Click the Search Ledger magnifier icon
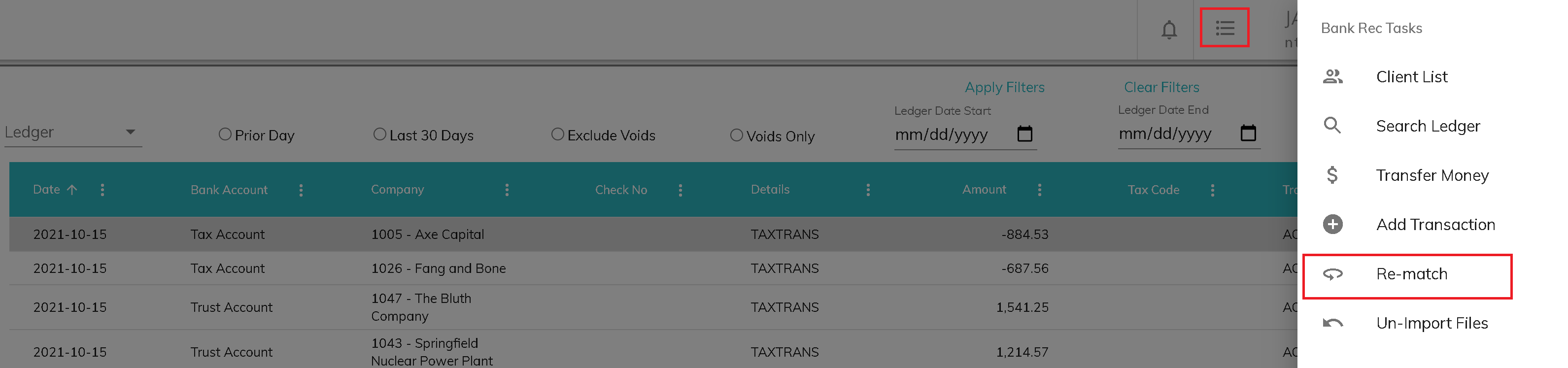 (x=1332, y=126)
